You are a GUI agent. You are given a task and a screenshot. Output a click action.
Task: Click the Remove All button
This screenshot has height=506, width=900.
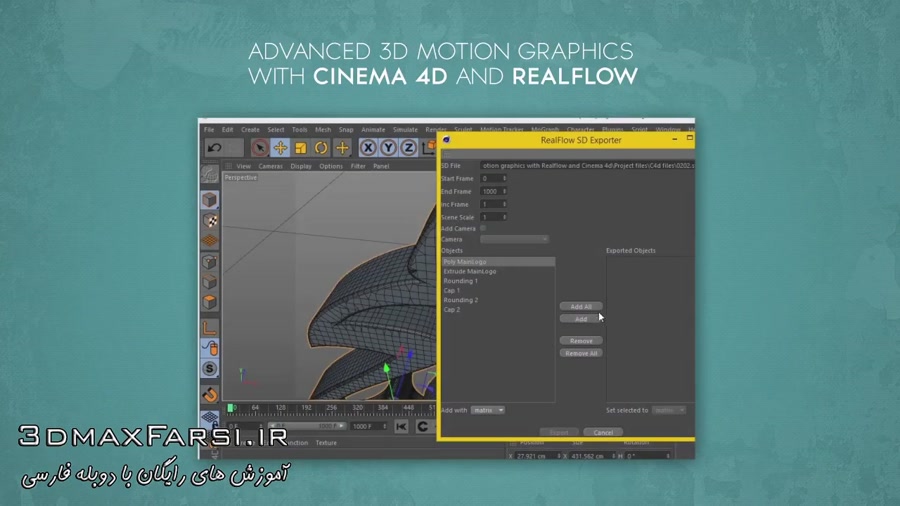(581, 353)
